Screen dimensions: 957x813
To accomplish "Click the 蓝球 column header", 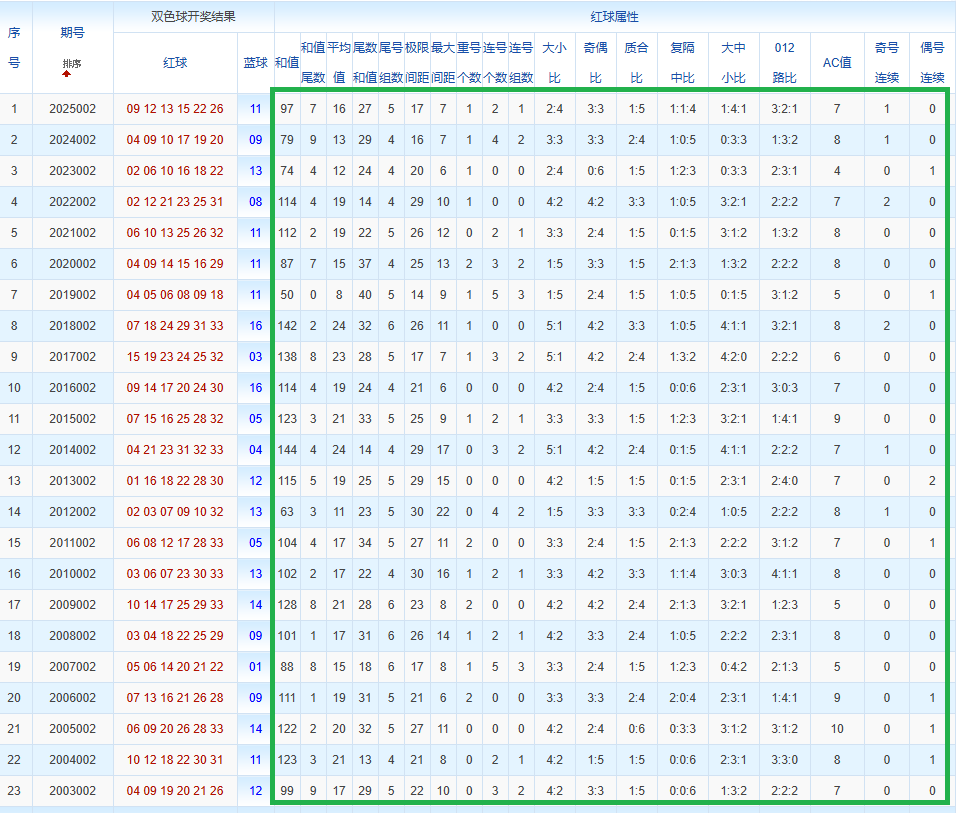I will (x=256, y=62).
